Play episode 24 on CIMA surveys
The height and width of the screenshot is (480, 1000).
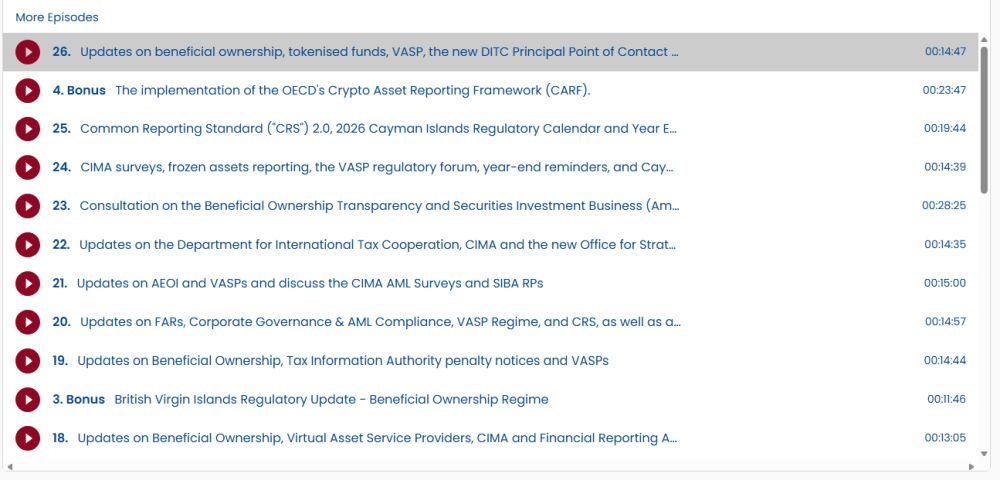click(28, 168)
